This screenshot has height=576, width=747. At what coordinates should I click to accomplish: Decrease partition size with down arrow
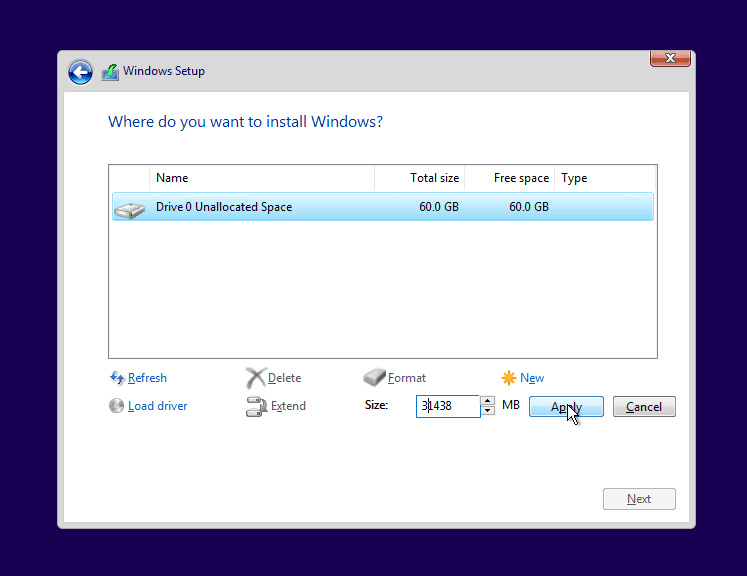click(x=487, y=411)
